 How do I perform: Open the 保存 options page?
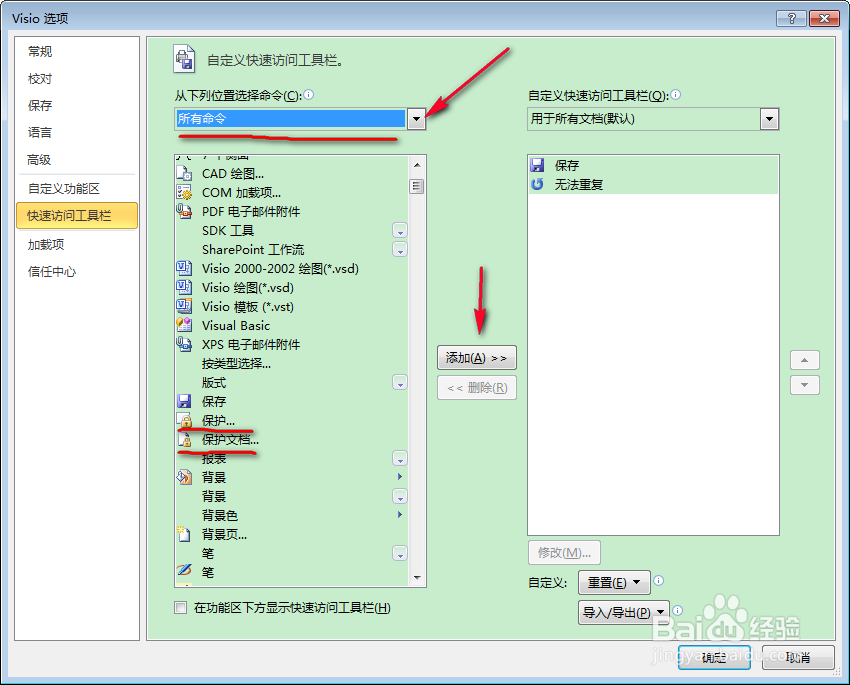pyautogui.click(x=40, y=105)
